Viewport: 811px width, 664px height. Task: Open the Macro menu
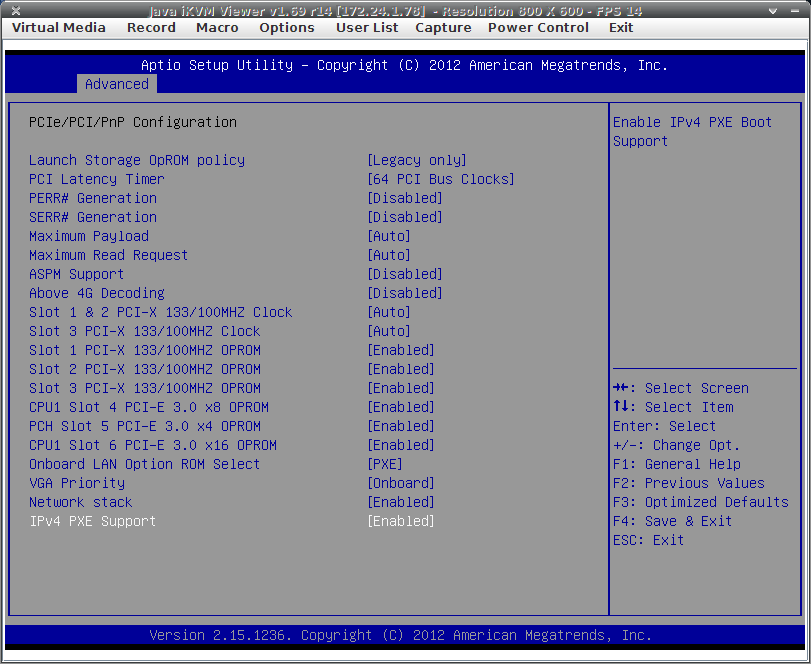pos(217,27)
